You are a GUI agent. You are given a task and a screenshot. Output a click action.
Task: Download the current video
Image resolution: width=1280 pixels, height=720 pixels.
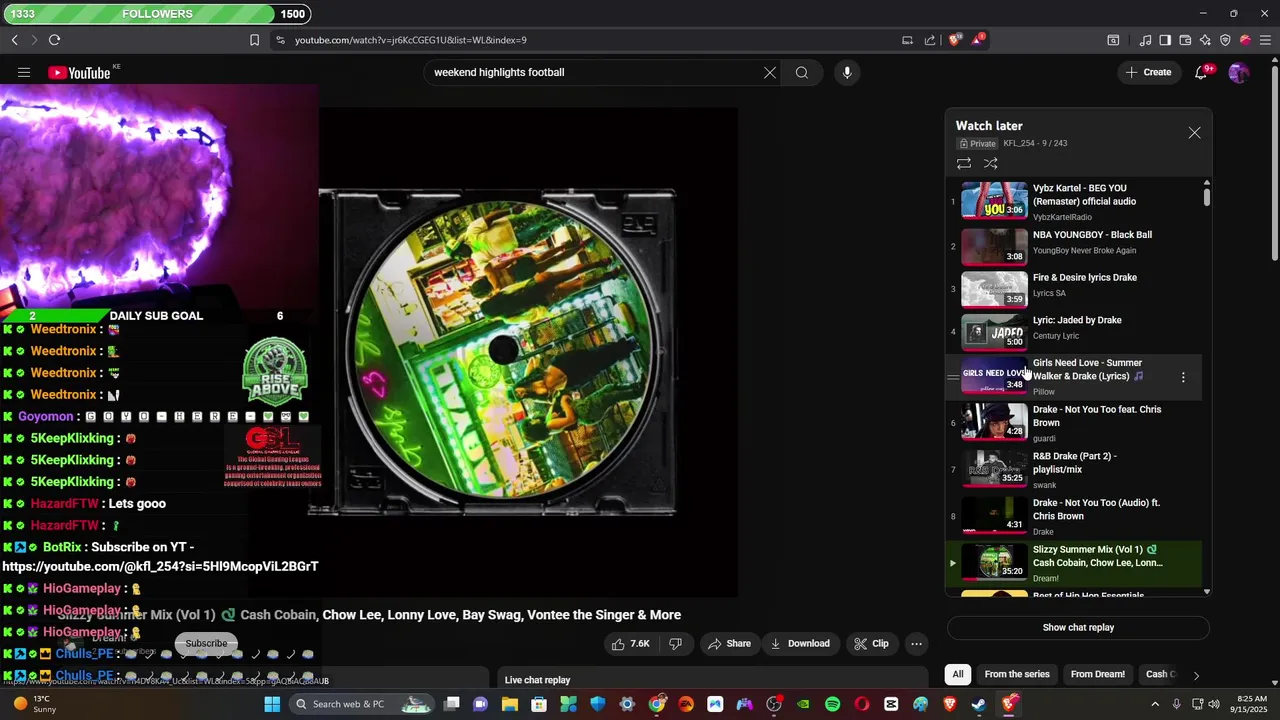[x=800, y=644]
